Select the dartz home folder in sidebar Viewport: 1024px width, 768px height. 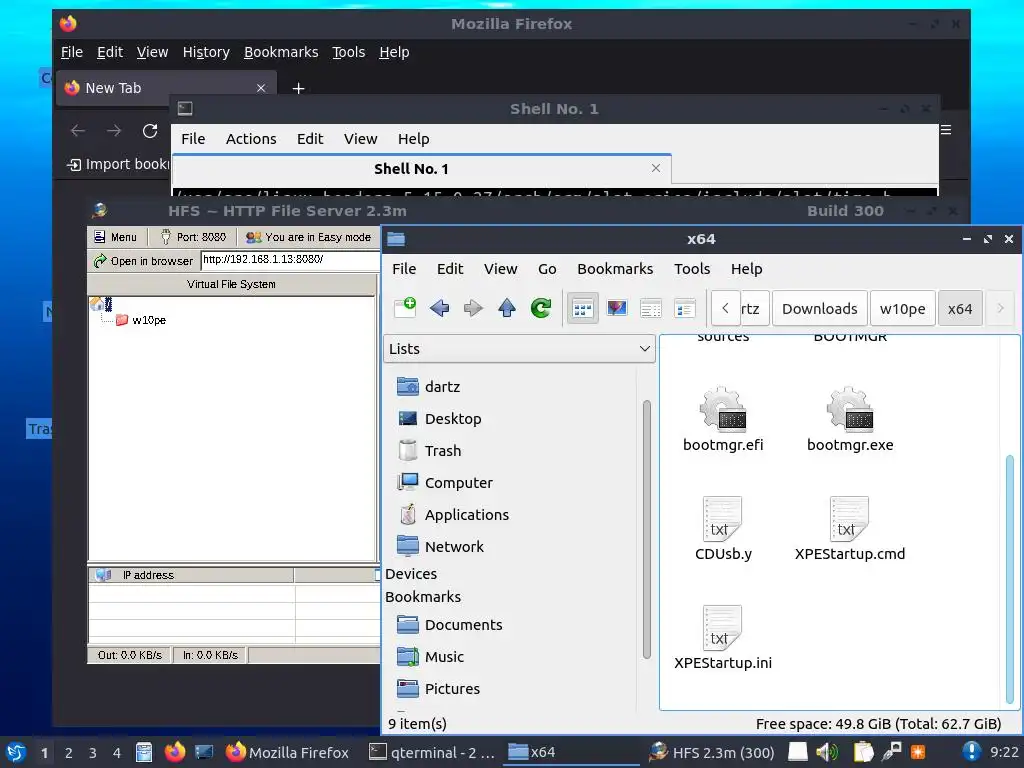pyautogui.click(x=428, y=387)
